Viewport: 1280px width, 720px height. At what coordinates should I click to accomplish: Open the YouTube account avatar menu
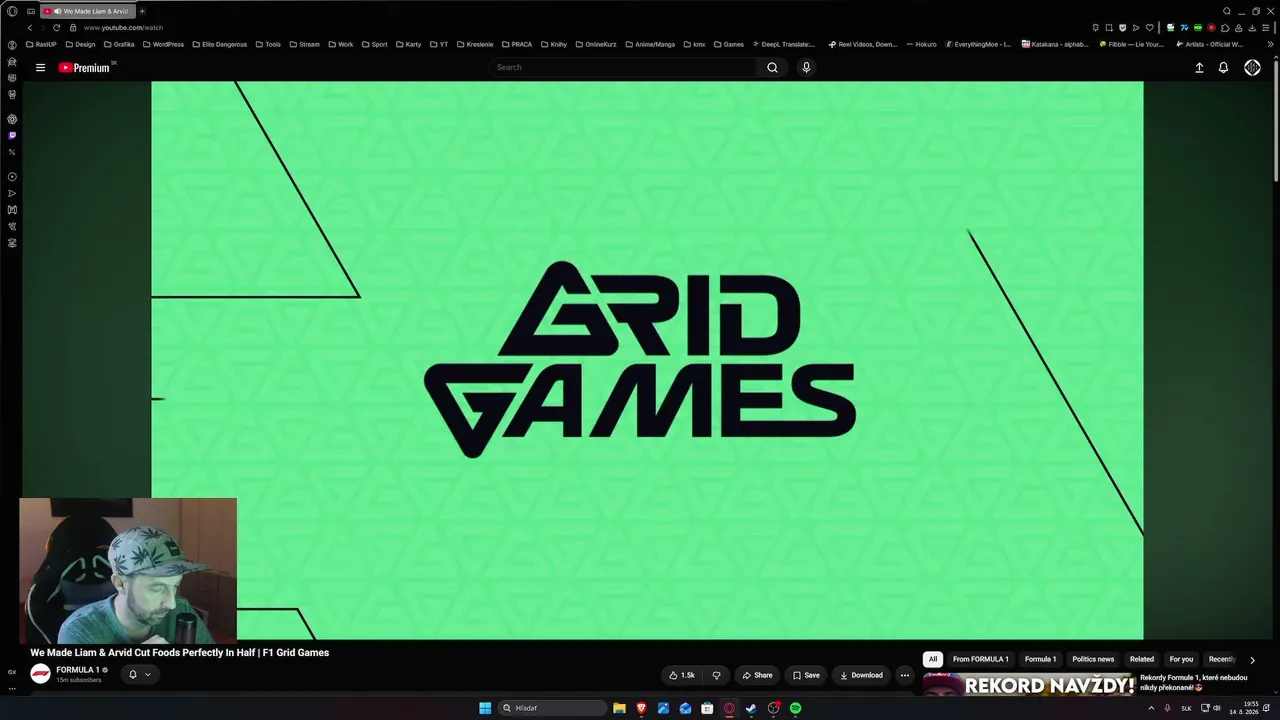coord(1252,68)
